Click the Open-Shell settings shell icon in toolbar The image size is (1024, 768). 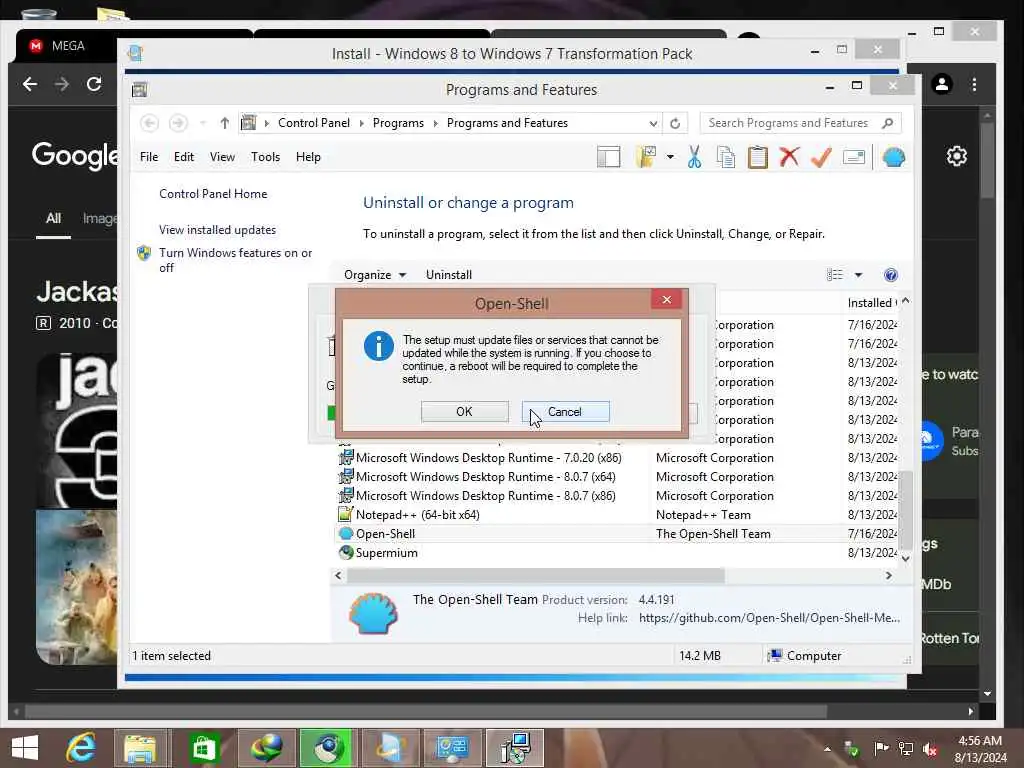(893, 157)
